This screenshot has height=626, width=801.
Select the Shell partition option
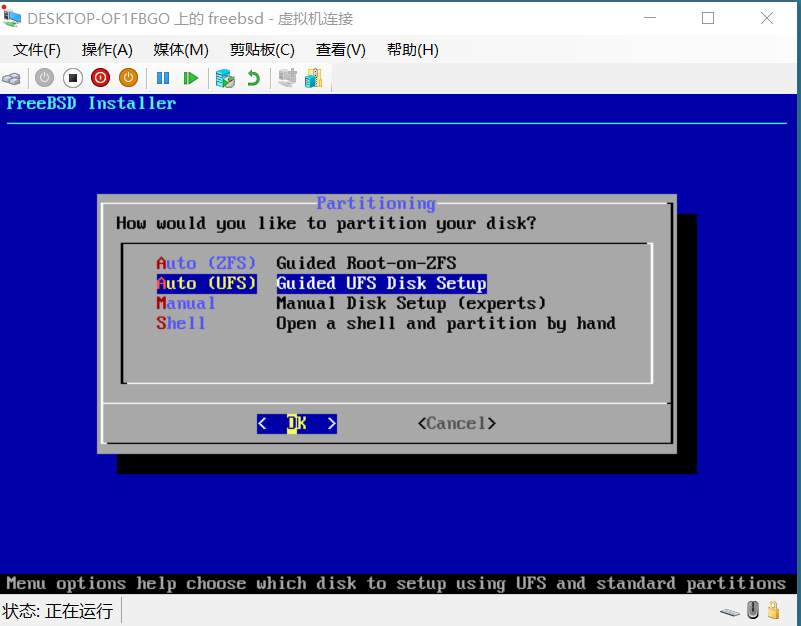(181, 323)
